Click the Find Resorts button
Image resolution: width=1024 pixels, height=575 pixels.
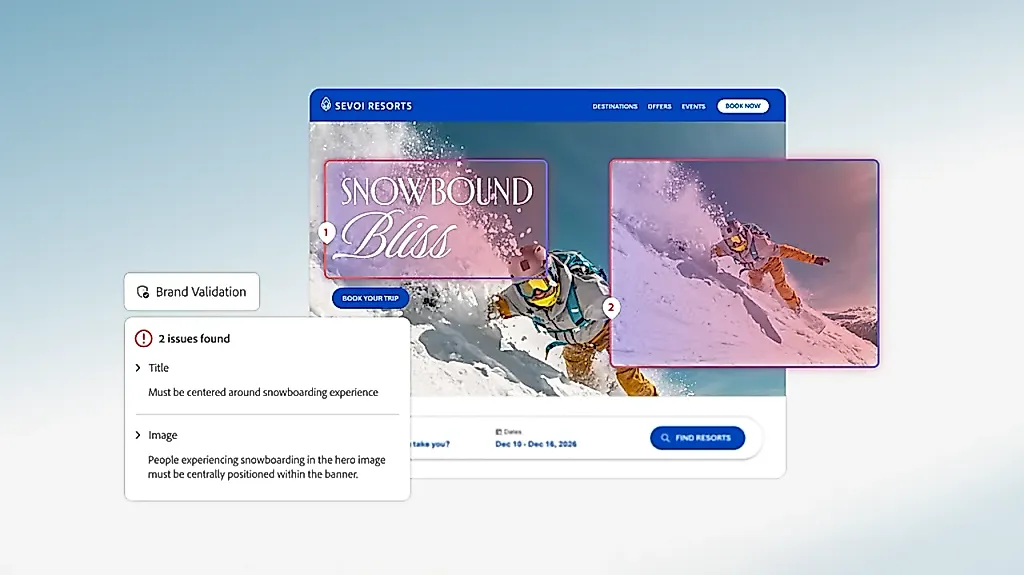click(697, 438)
